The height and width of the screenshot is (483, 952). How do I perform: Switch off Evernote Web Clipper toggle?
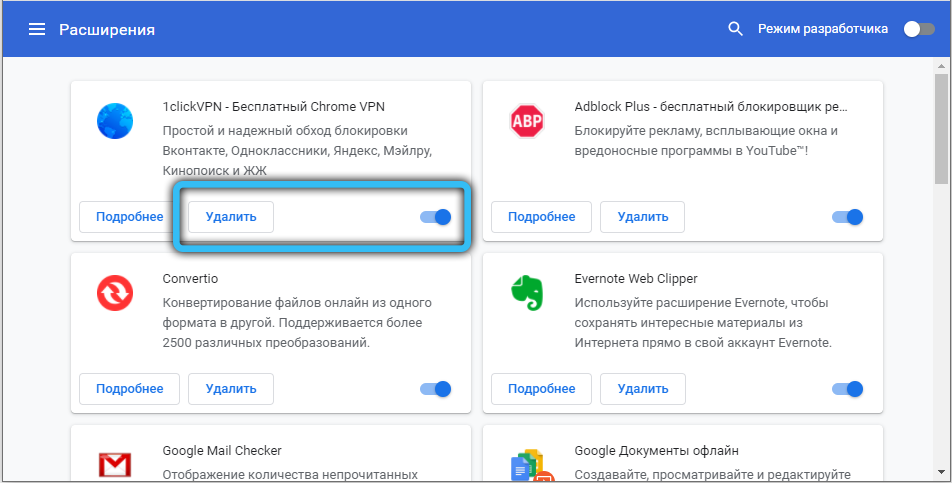(847, 389)
